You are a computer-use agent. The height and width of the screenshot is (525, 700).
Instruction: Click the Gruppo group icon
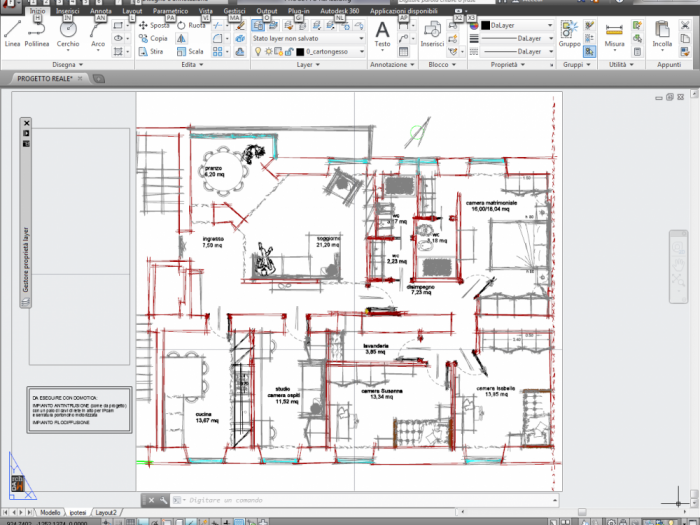tap(570, 33)
